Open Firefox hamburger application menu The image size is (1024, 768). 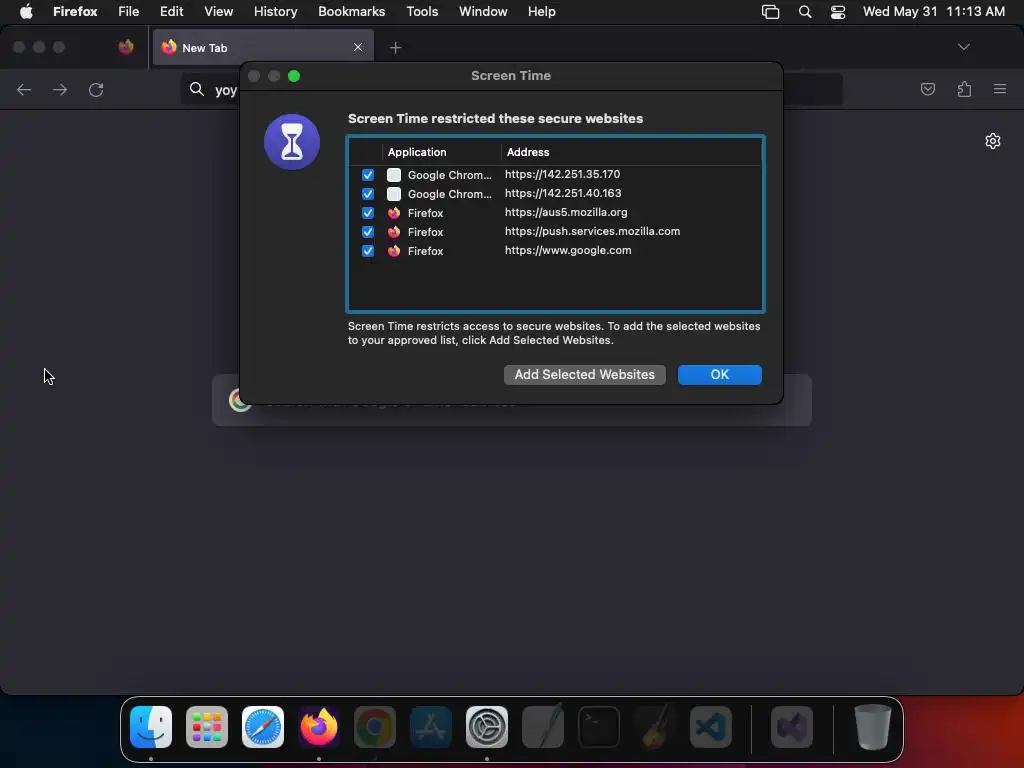pos(1000,89)
